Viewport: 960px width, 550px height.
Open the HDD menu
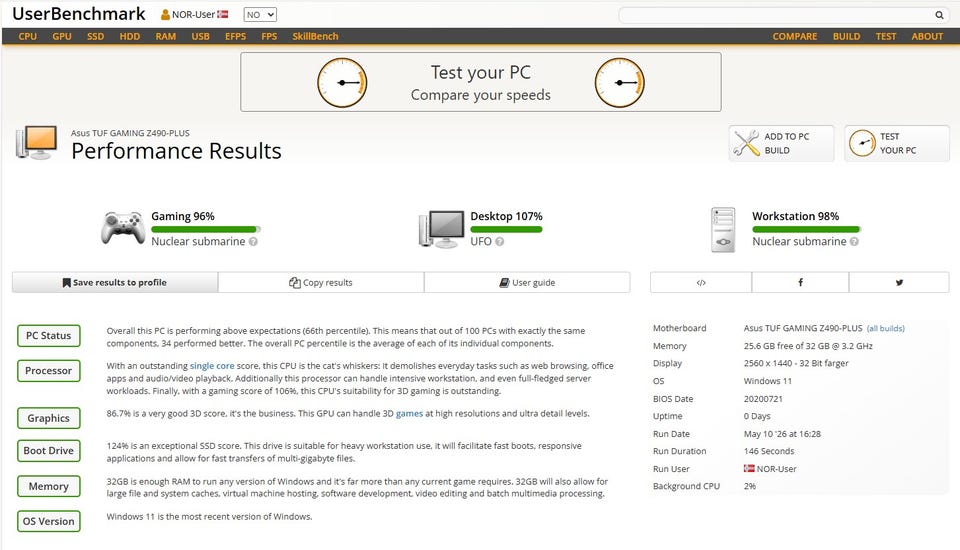click(x=130, y=36)
